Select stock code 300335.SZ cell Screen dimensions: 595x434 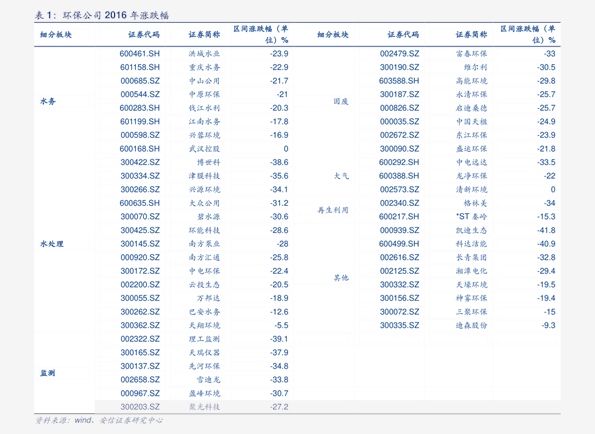click(400, 326)
